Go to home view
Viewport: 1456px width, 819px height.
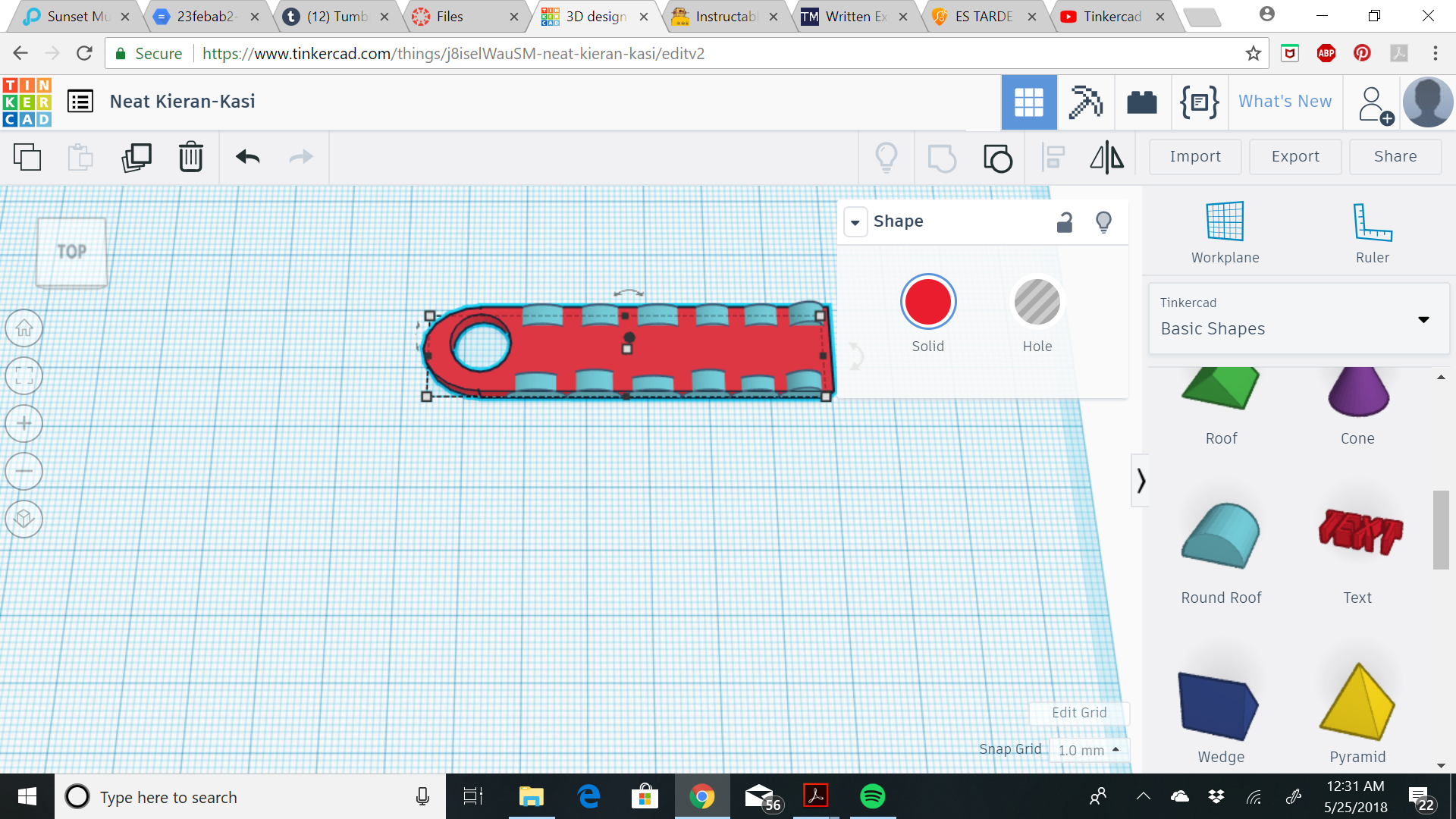point(24,328)
